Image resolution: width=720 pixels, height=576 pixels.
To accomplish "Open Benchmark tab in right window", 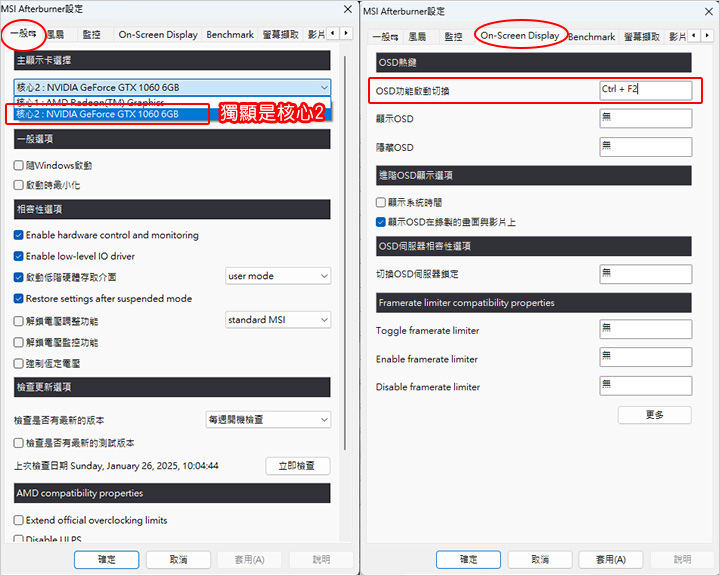I will [591, 37].
